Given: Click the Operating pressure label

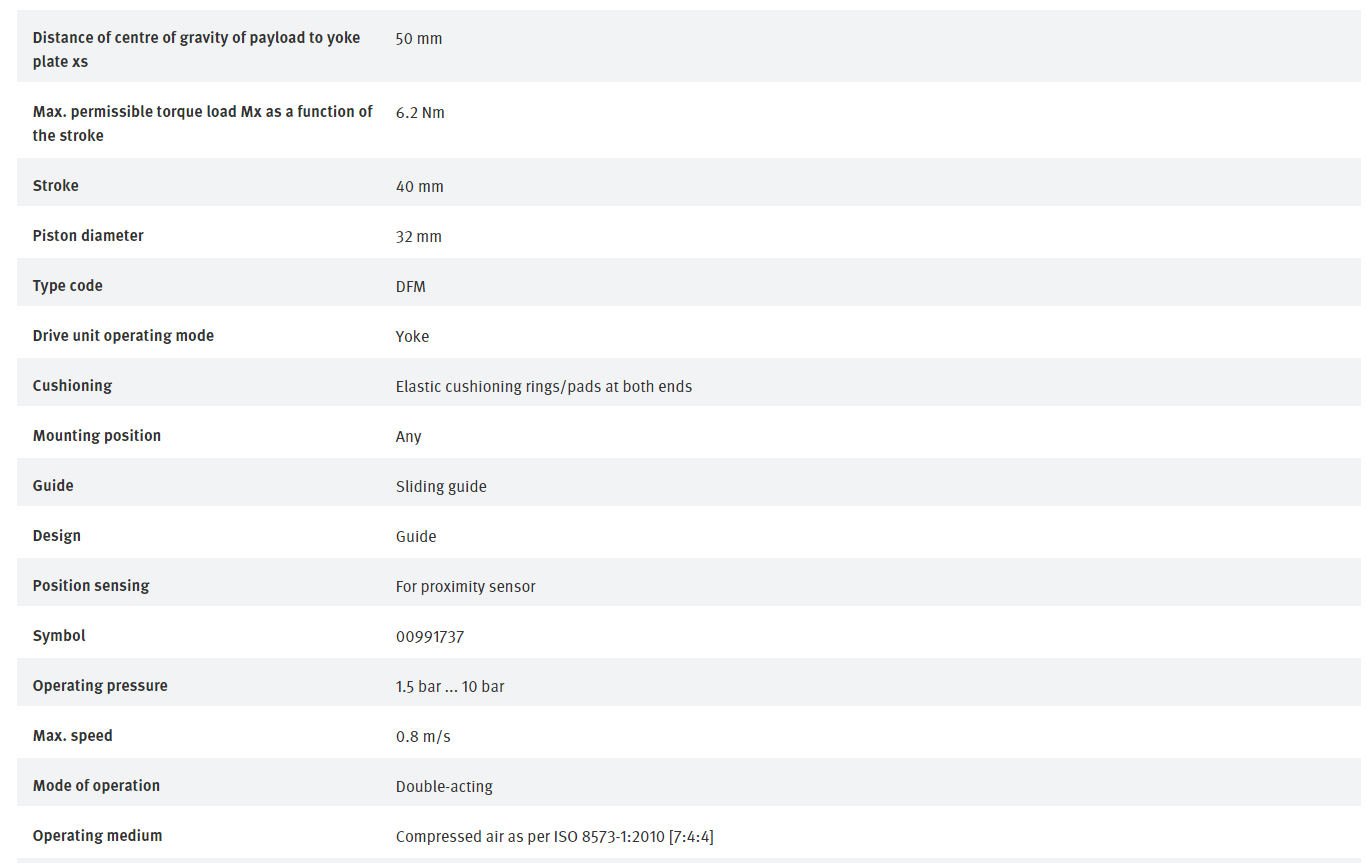Looking at the screenshot, I should pyautogui.click(x=100, y=686).
